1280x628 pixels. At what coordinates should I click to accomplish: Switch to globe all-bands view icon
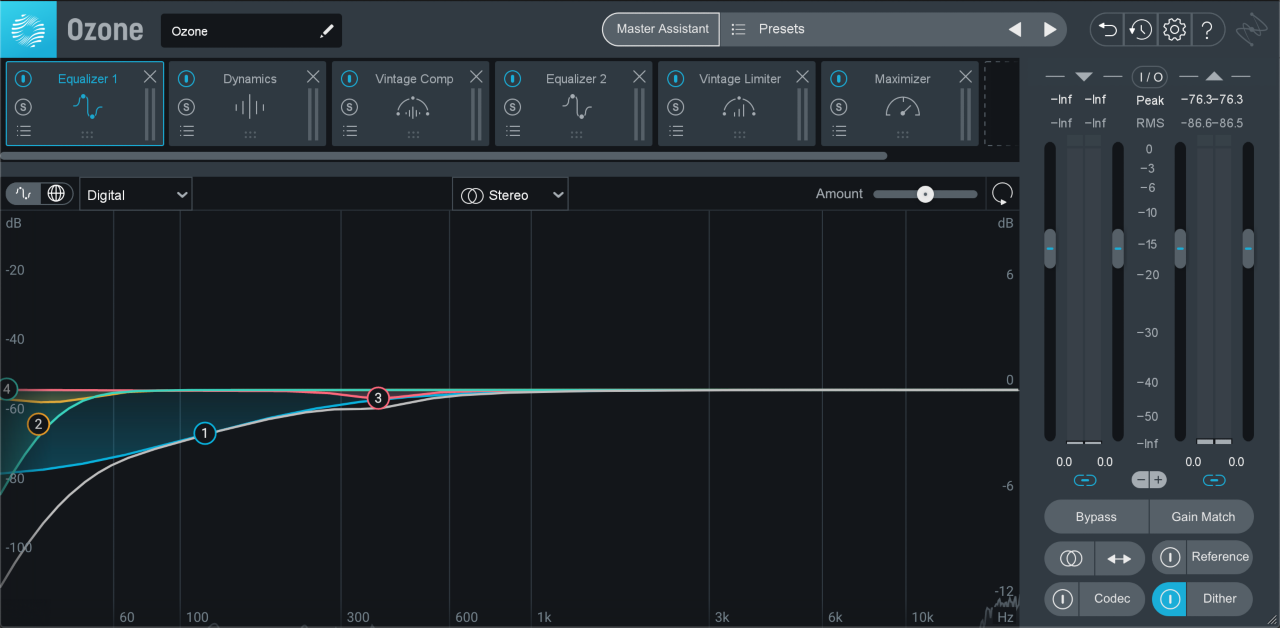[56, 194]
